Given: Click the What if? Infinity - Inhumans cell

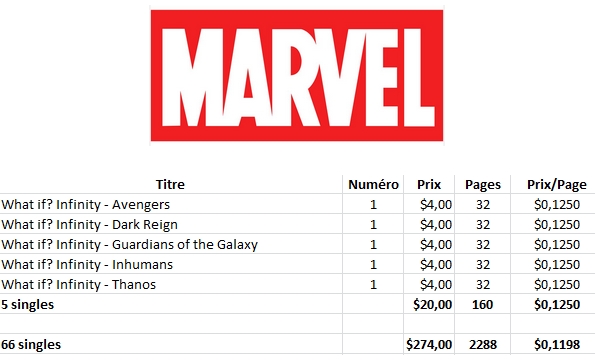Looking at the screenshot, I should (171, 264).
